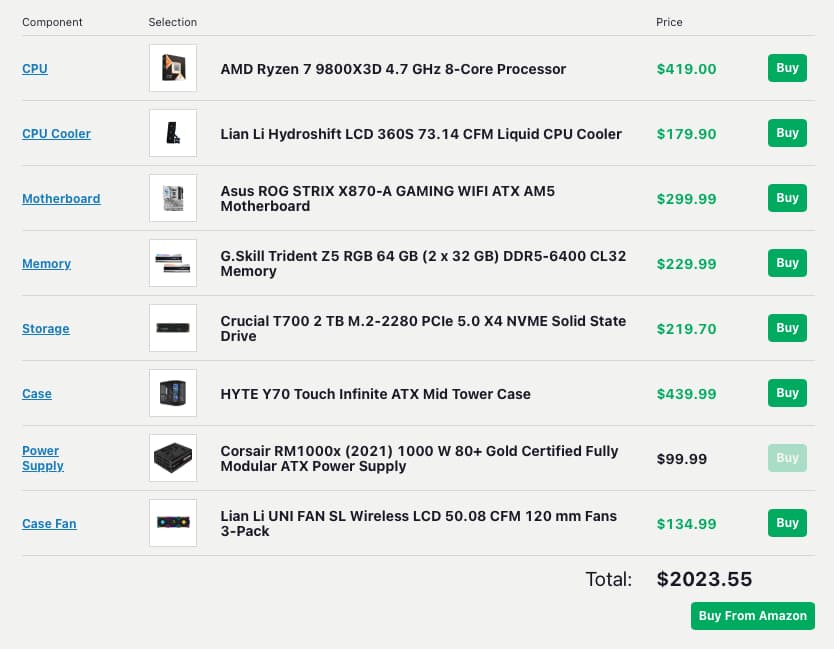Click the Lian Li CPU cooler thumbnail
The height and width of the screenshot is (649, 834).
click(x=172, y=133)
